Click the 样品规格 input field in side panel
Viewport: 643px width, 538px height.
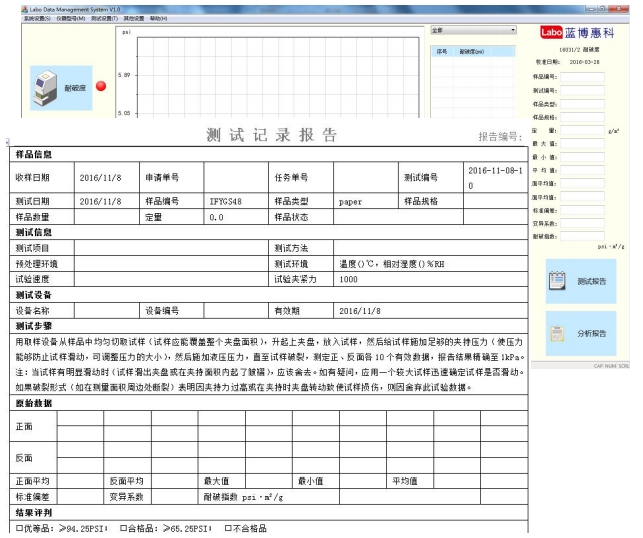pos(582,117)
